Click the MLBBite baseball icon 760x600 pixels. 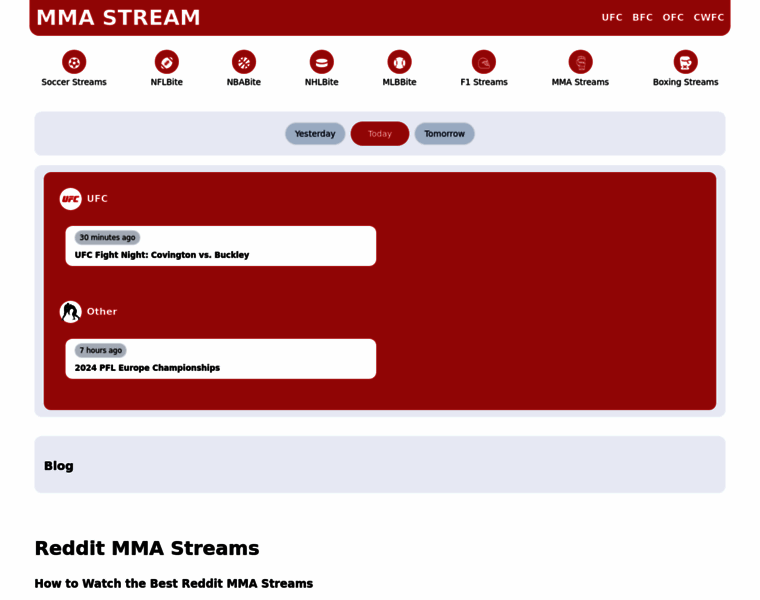point(399,62)
